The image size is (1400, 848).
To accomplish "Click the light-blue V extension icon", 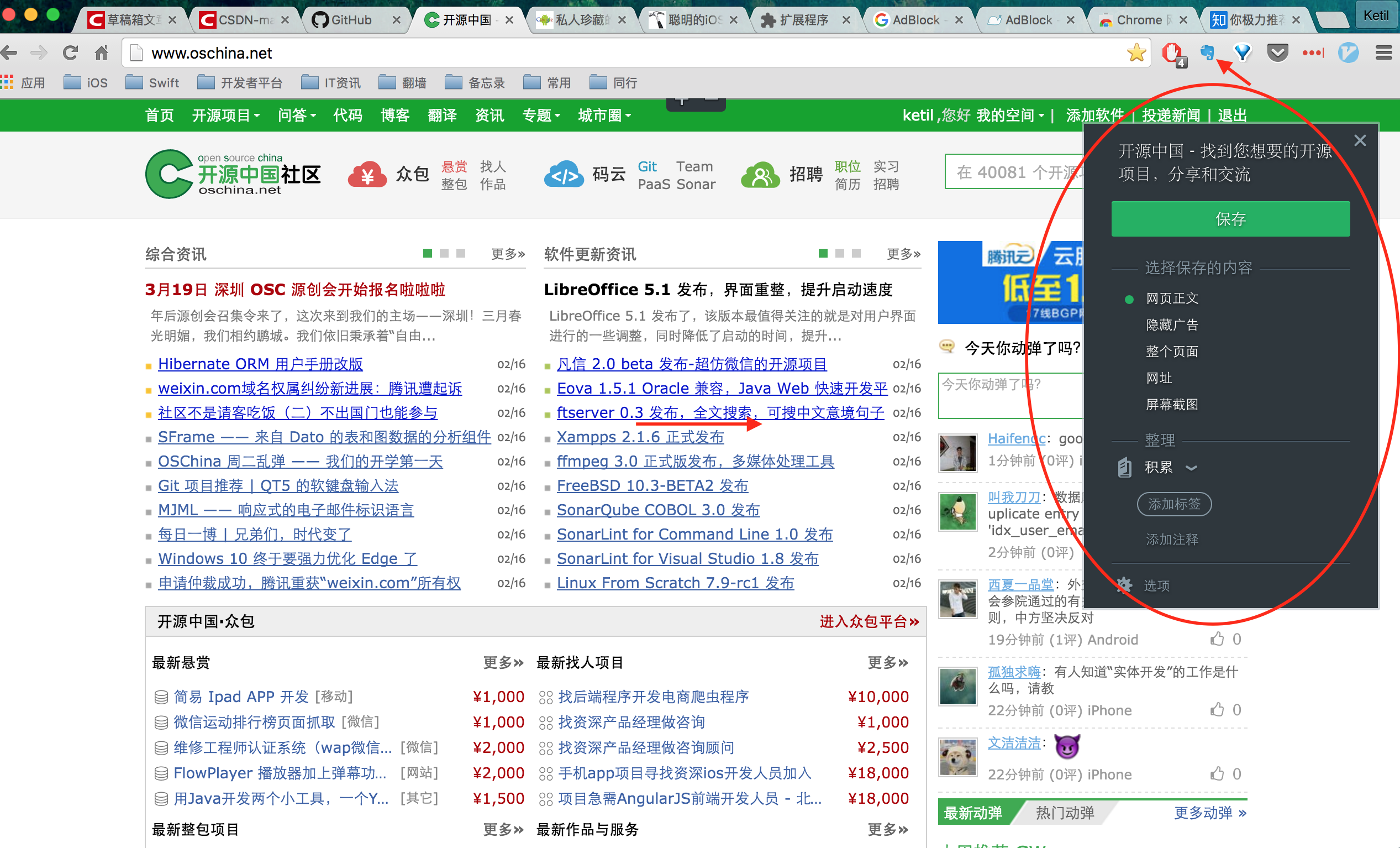I will (1348, 53).
